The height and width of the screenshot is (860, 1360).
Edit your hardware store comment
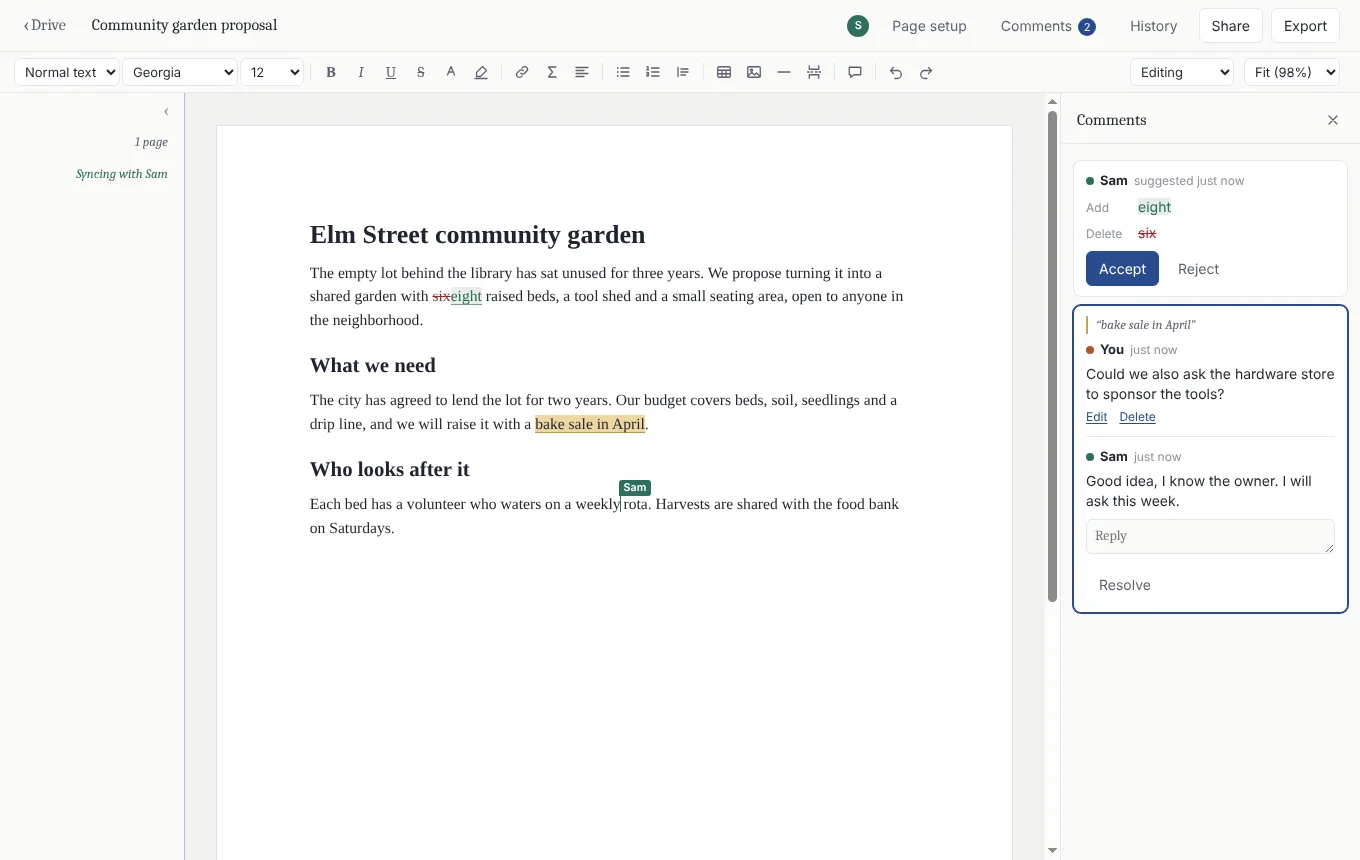coord(1096,417)
